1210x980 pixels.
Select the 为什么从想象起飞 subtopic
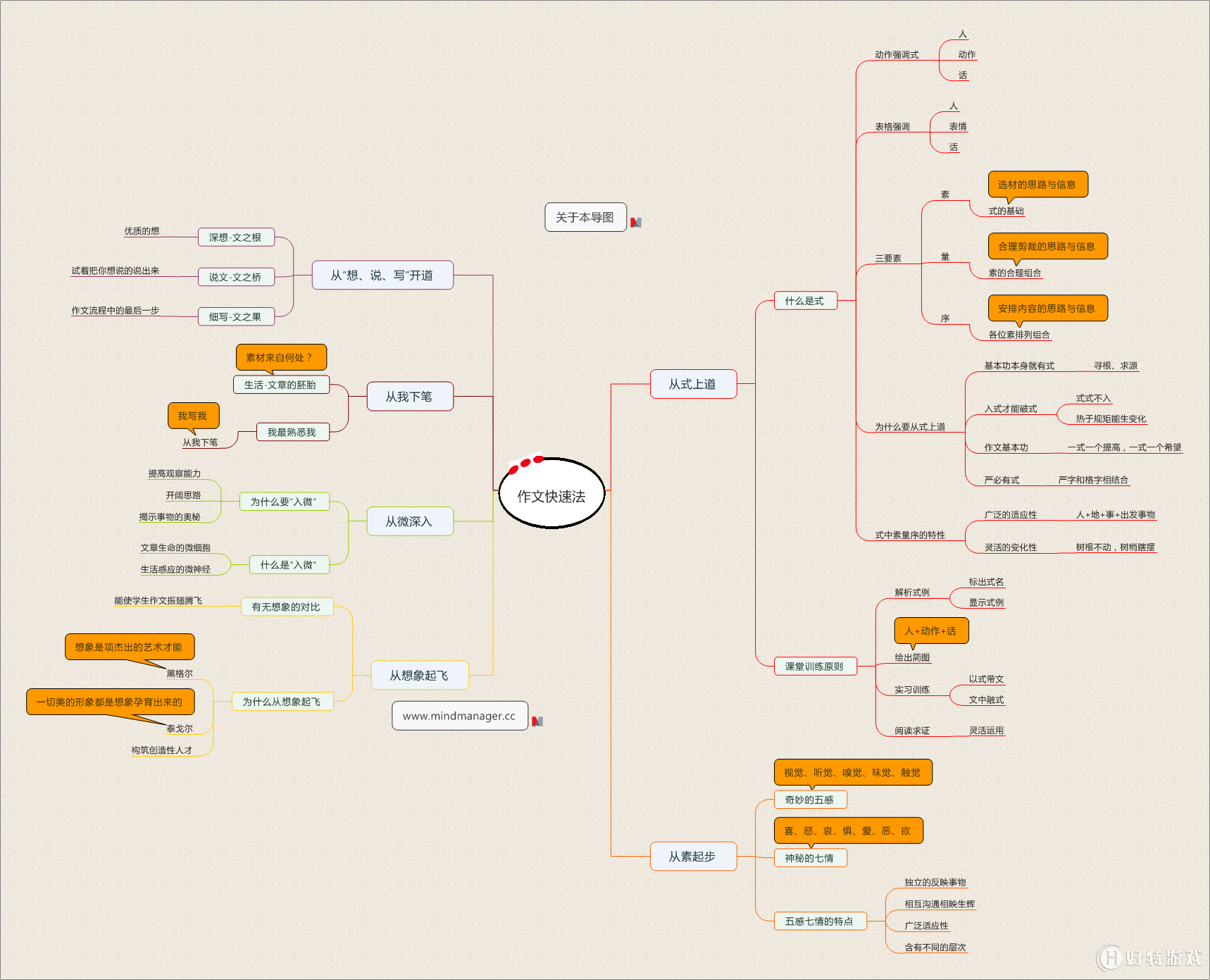[282, 702]
